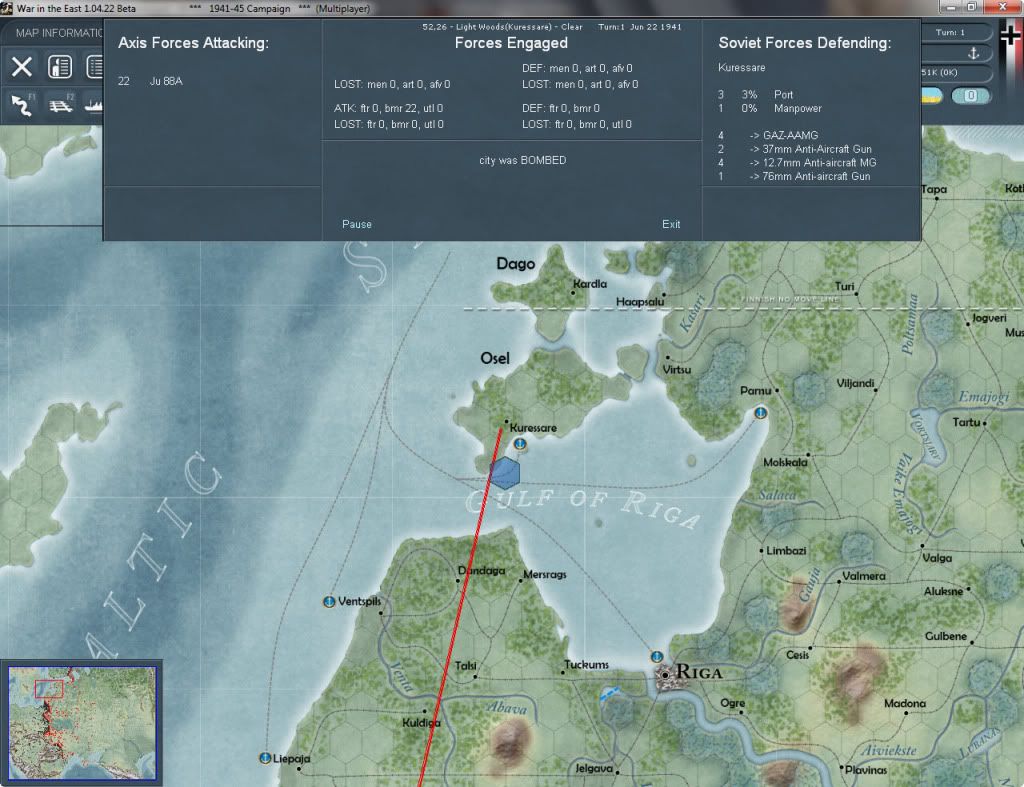Click the Haapsalu town label

640,301
